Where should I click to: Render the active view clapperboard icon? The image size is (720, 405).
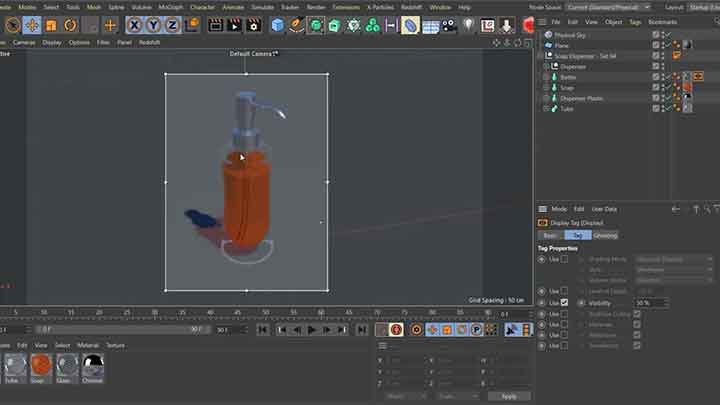pyautogui.click(x=215, y=25)
